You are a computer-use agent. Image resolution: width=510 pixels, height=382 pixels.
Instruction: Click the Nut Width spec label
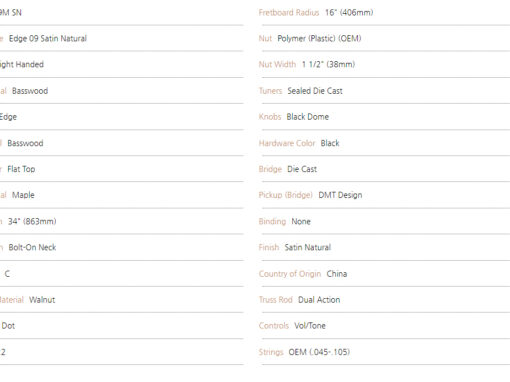tap(277, 64)
